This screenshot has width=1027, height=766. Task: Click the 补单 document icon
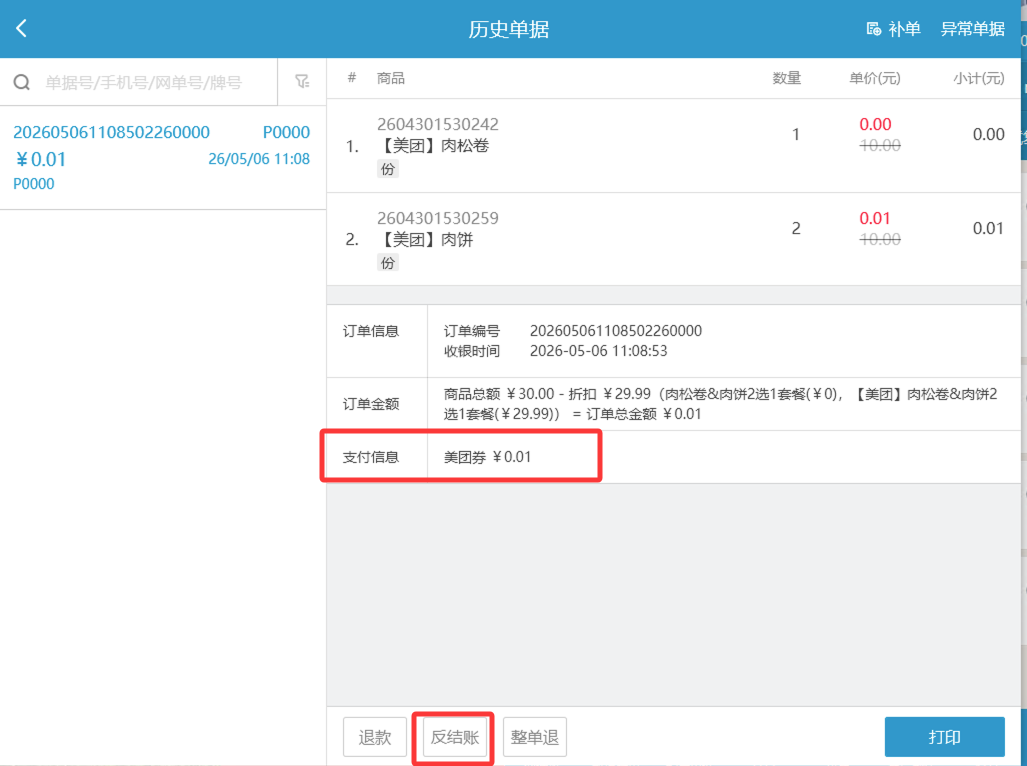click(x=874, y=29)
